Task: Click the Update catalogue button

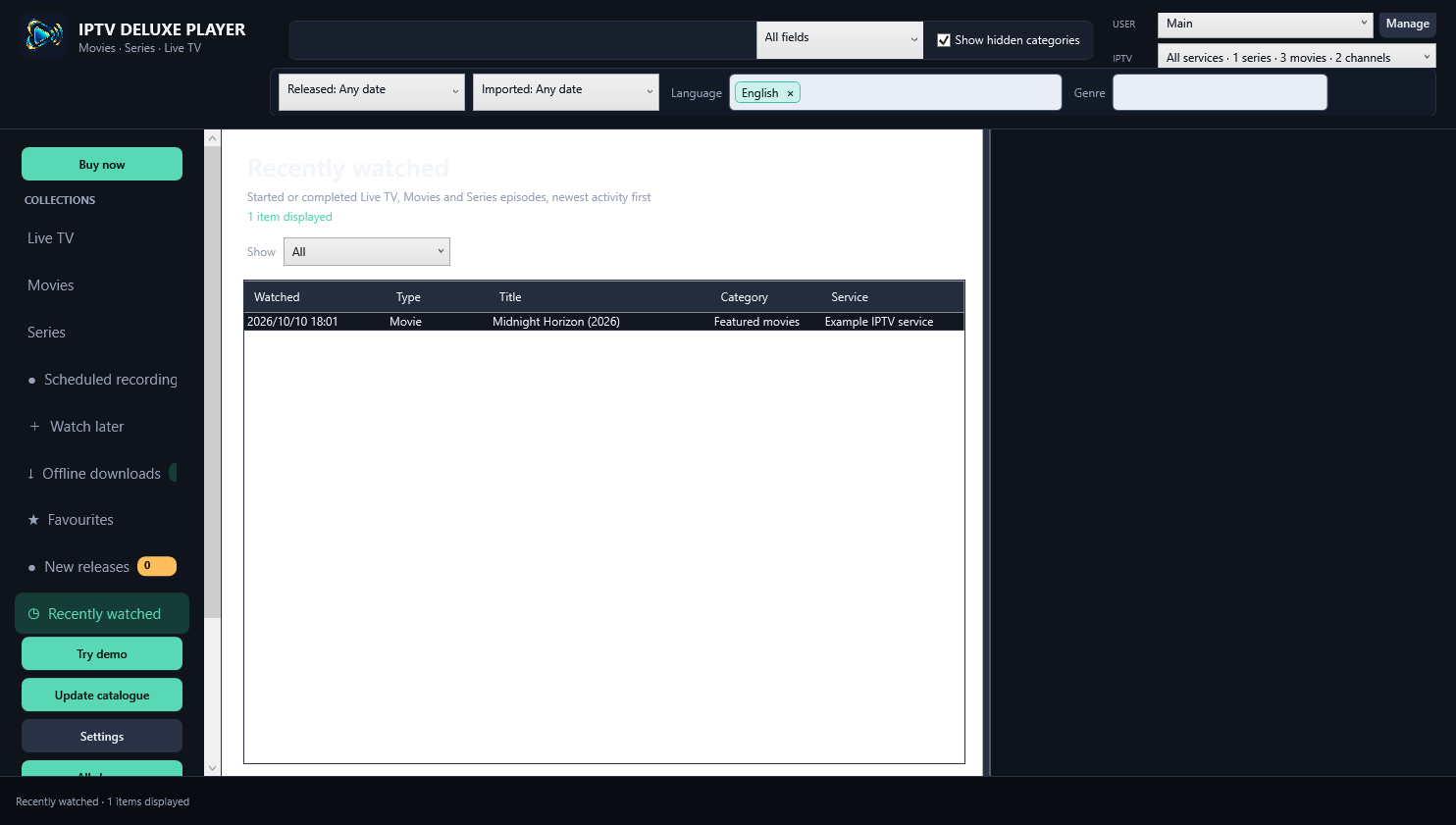Action: point(102,695)
